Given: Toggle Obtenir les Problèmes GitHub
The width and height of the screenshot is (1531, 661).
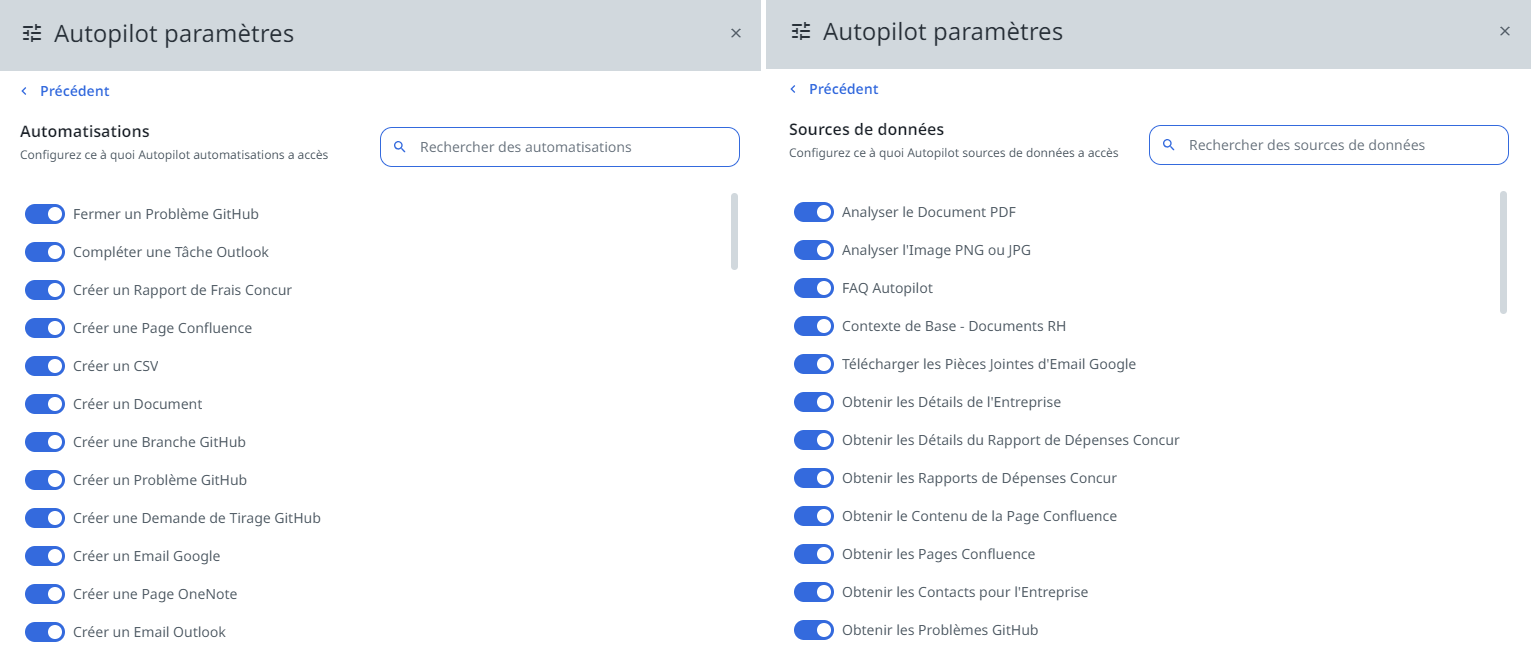Looking at the screenshot, I should [813, 629].
